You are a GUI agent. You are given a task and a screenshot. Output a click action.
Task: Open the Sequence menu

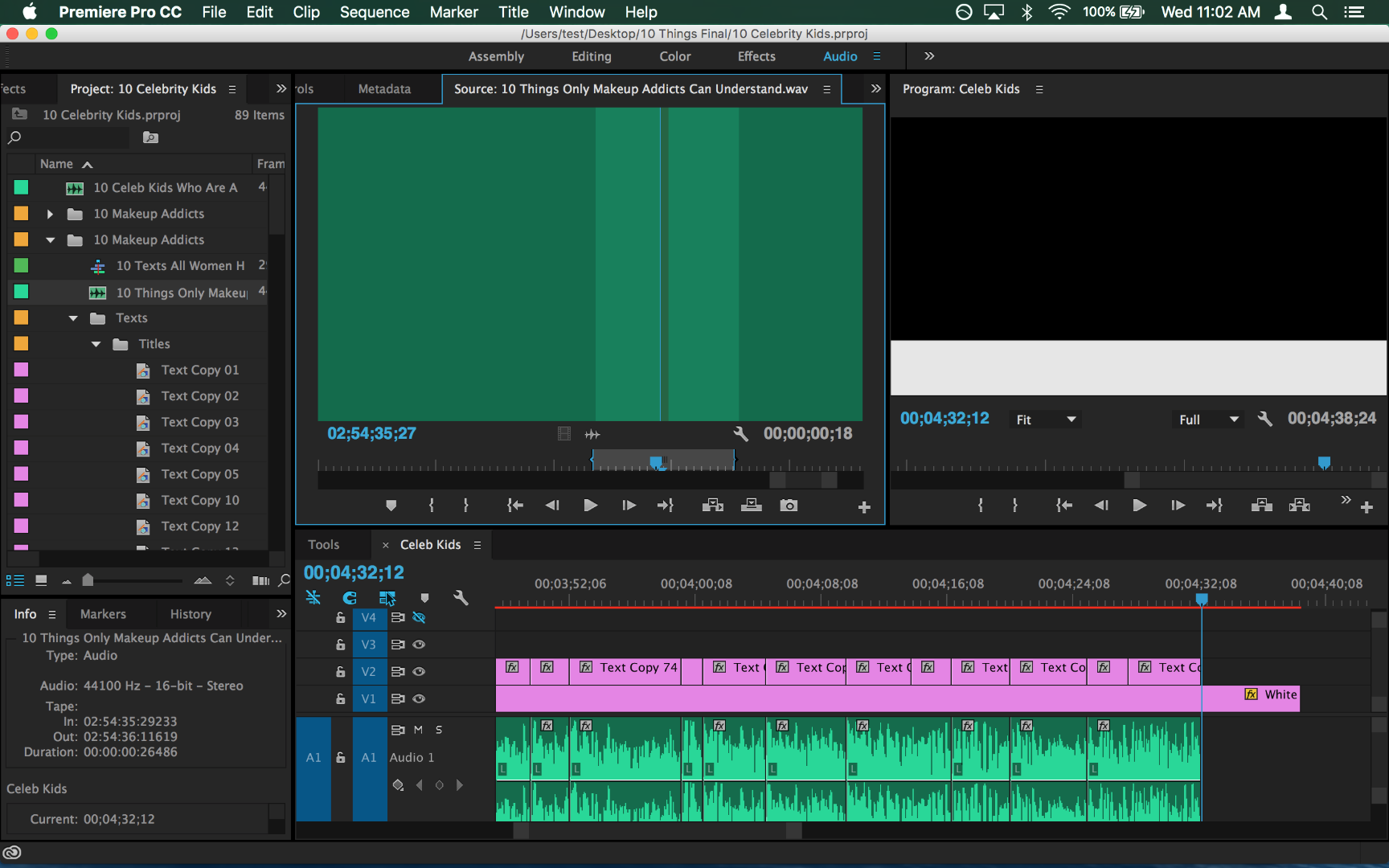click(x=375, y=12)
